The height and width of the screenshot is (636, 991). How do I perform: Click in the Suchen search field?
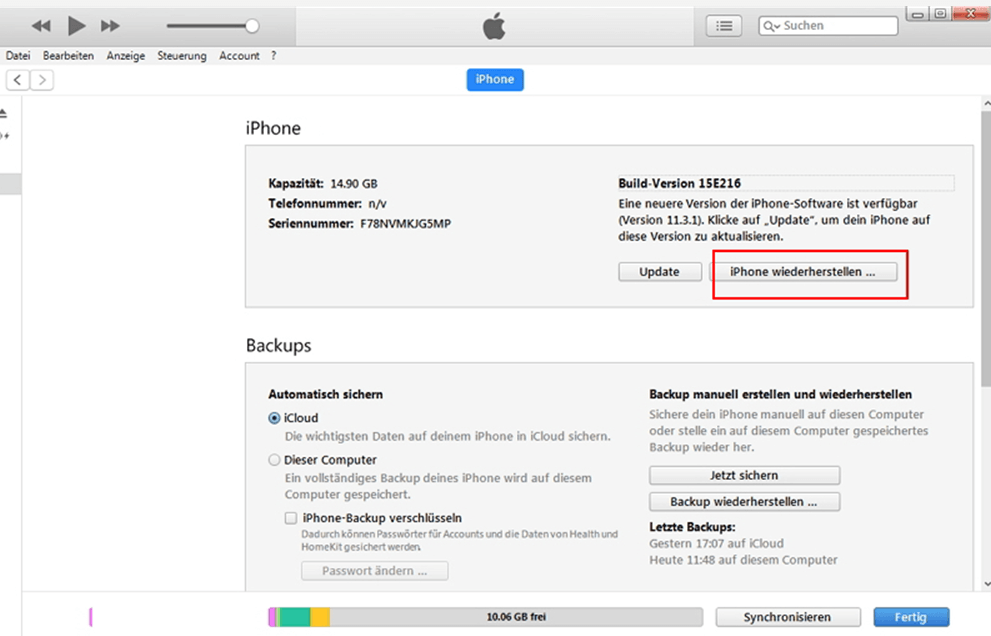[835, 26]
